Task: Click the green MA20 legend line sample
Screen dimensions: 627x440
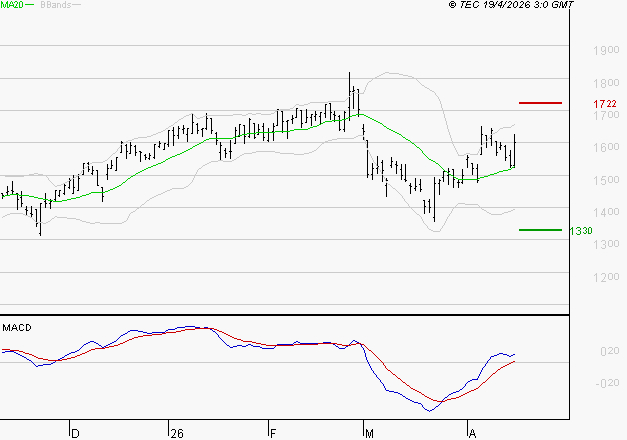Action: pos(30,5)
